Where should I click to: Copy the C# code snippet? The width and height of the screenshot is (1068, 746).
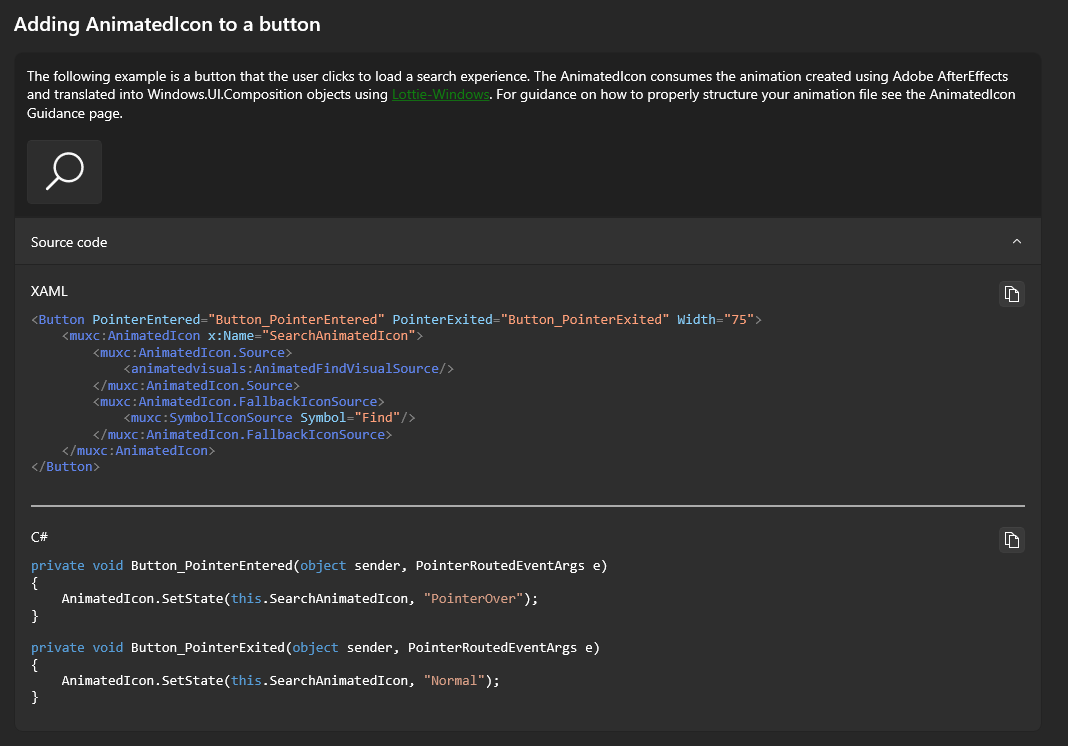click(1011, 540)
